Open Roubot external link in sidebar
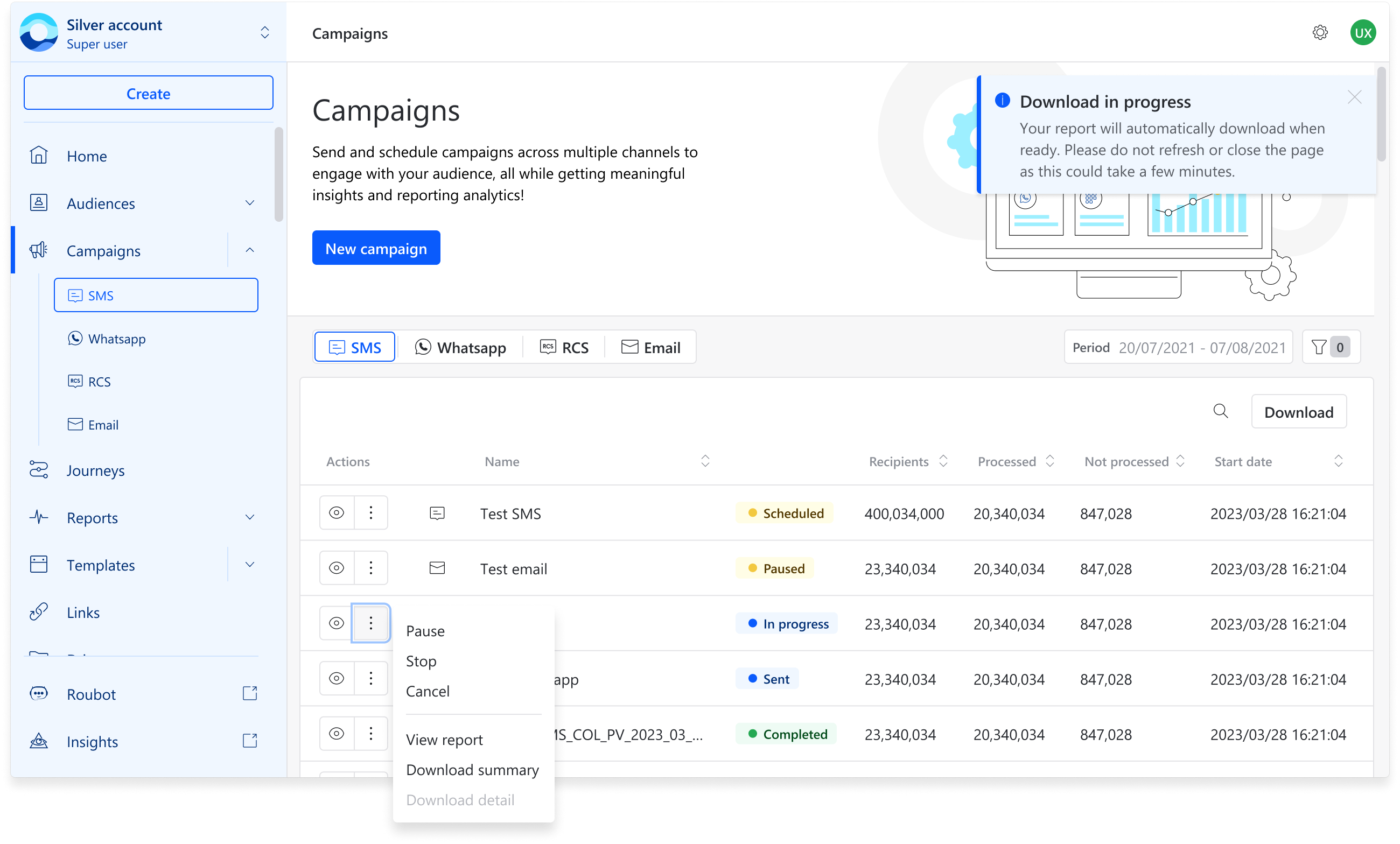This screenshot has height=844, width=1400. click(x=91, y=694)
